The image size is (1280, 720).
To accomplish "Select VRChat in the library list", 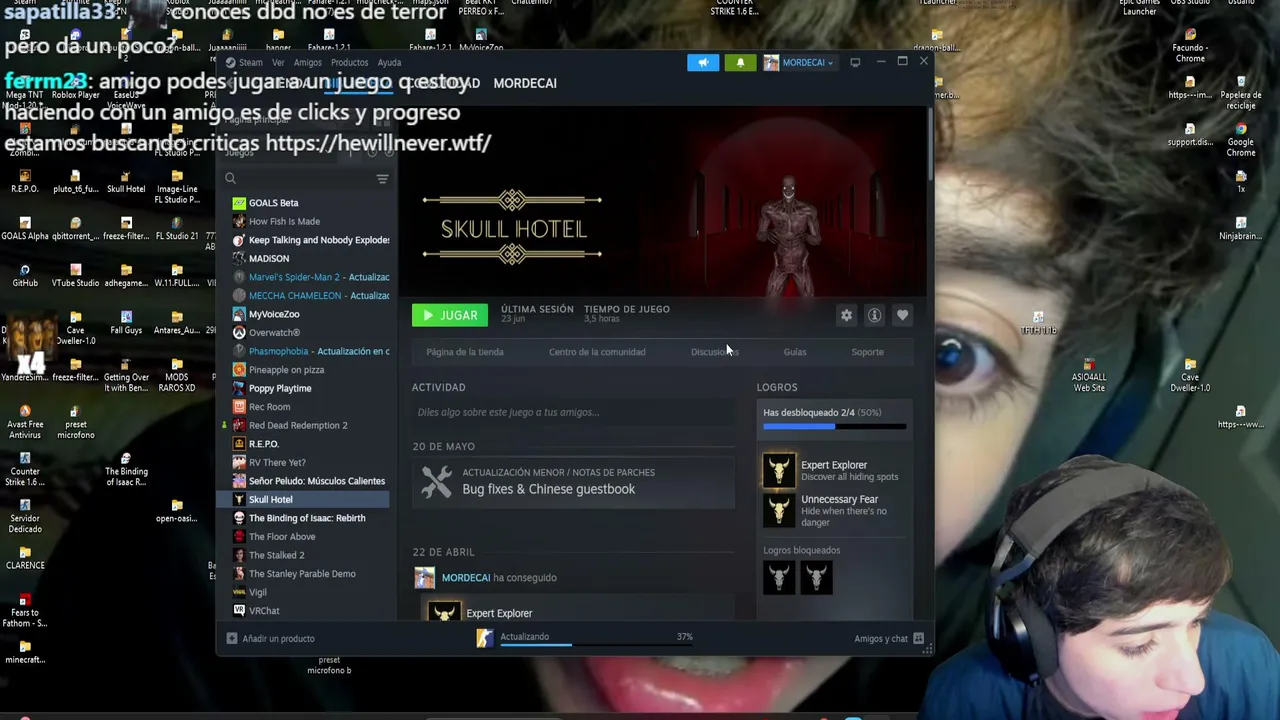I will tap(310, 611).
